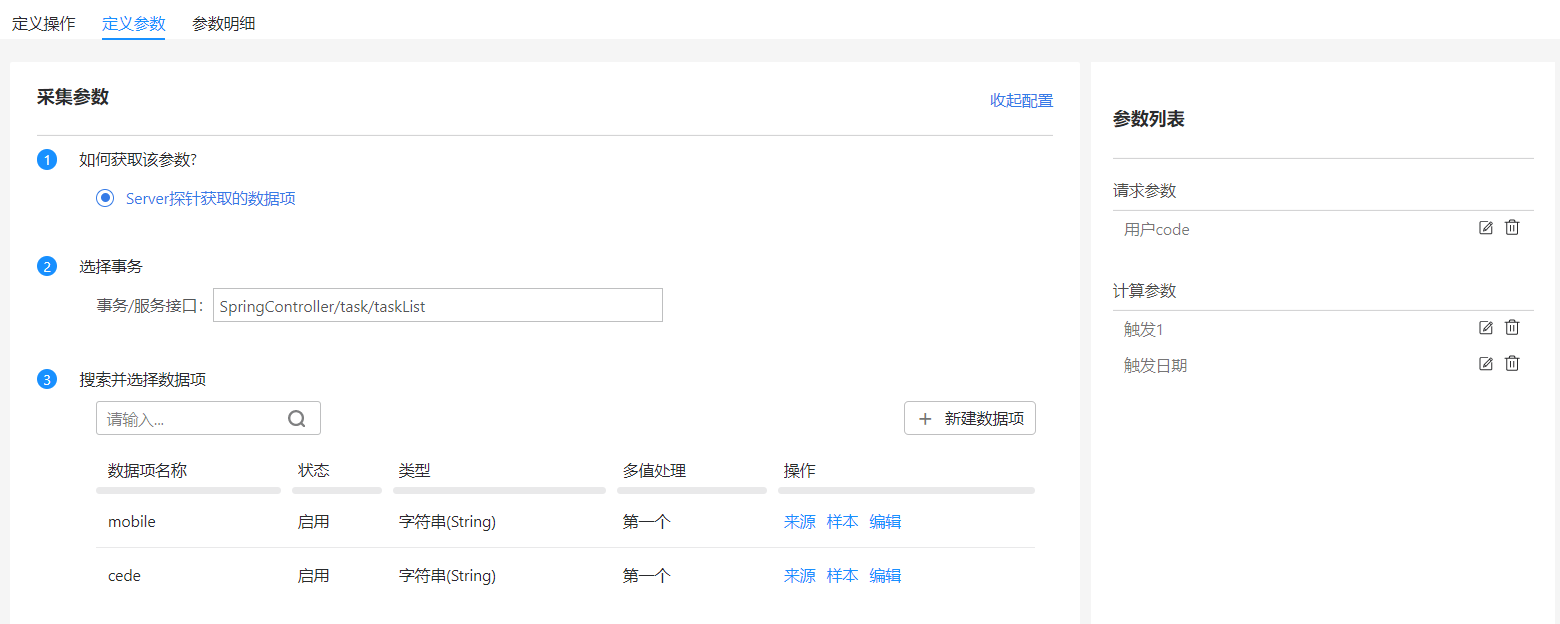
Task: Select Server探针获取的数据项 radio option
Action: 105,198
